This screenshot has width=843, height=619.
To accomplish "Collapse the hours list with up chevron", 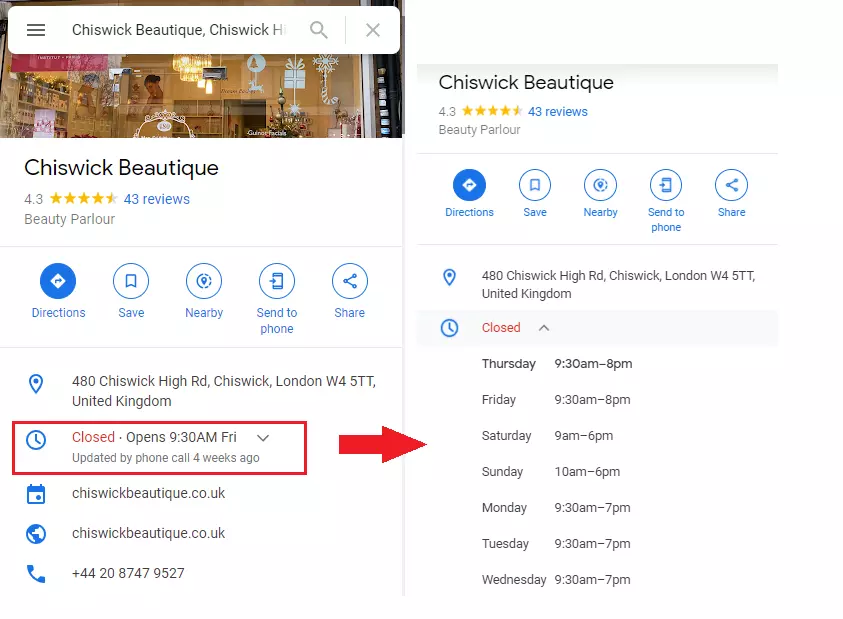I will point(544,328).
